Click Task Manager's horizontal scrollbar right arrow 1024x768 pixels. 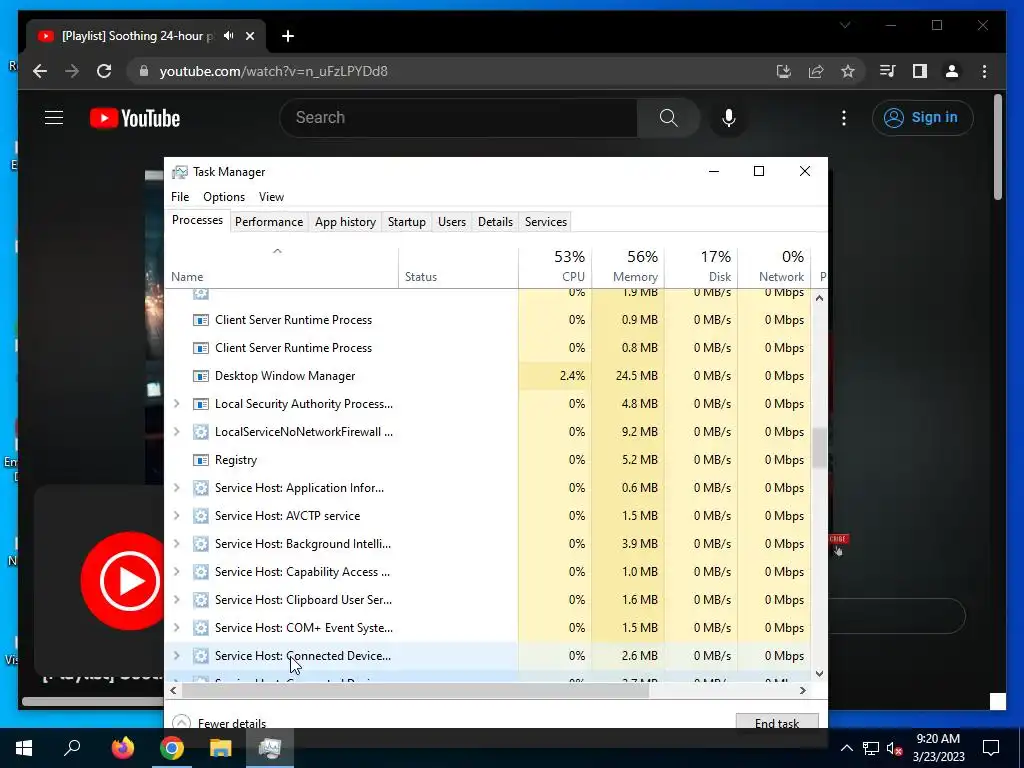coord(803,690)
